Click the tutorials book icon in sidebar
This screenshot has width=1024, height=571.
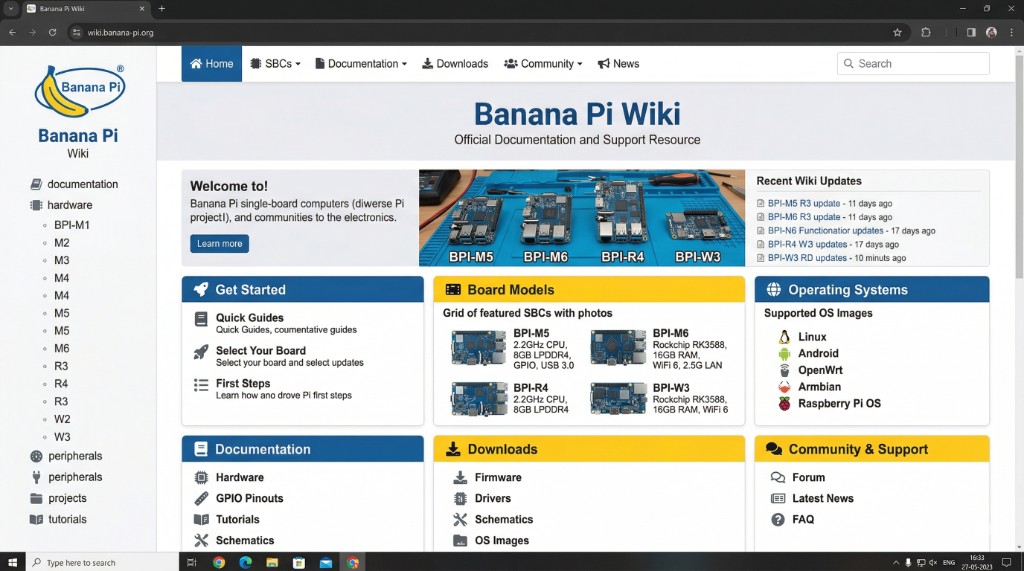pyautogui.click(x=37, y=519)
